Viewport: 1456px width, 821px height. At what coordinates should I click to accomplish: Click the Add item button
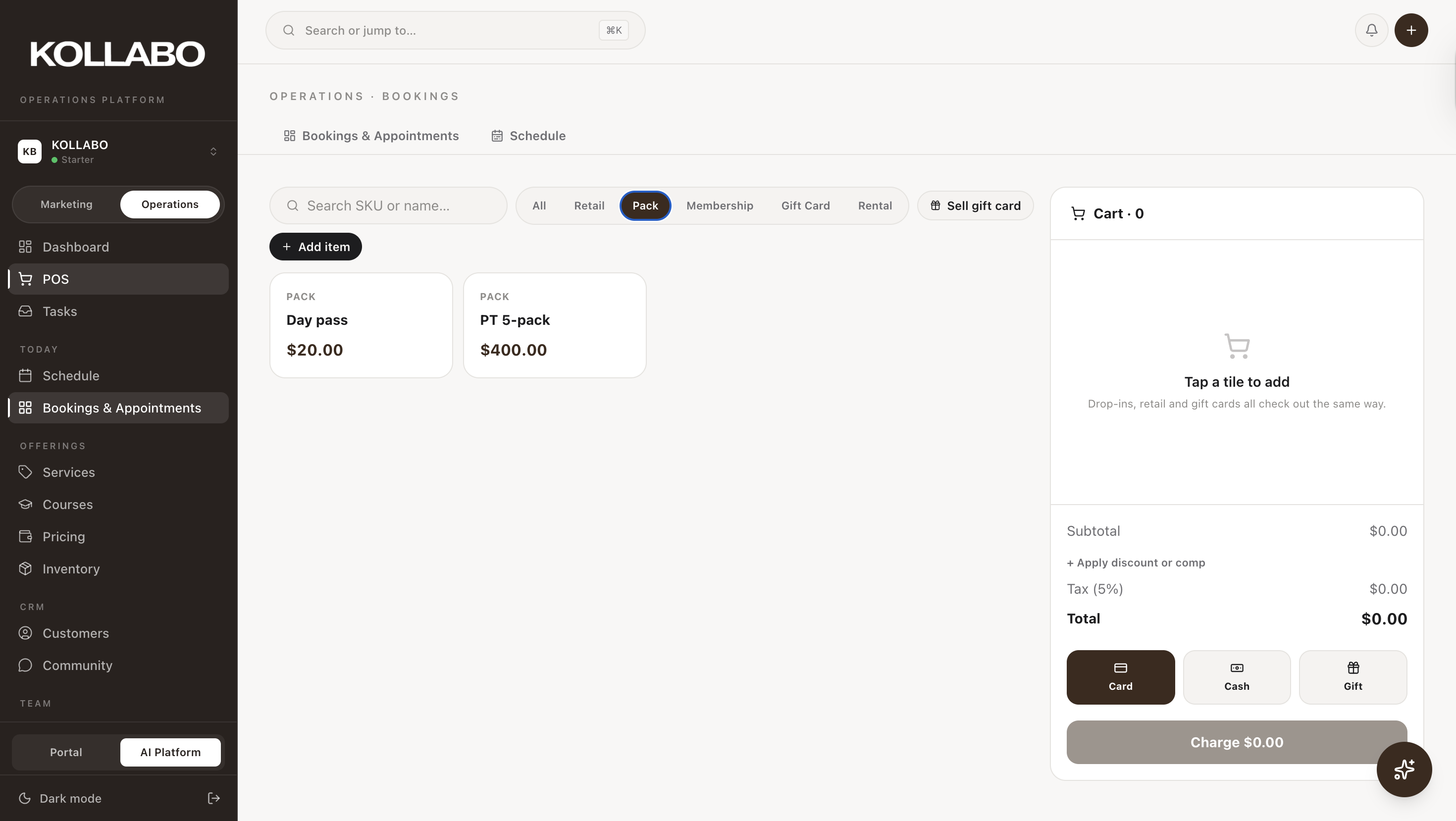[x=315, y=247]
